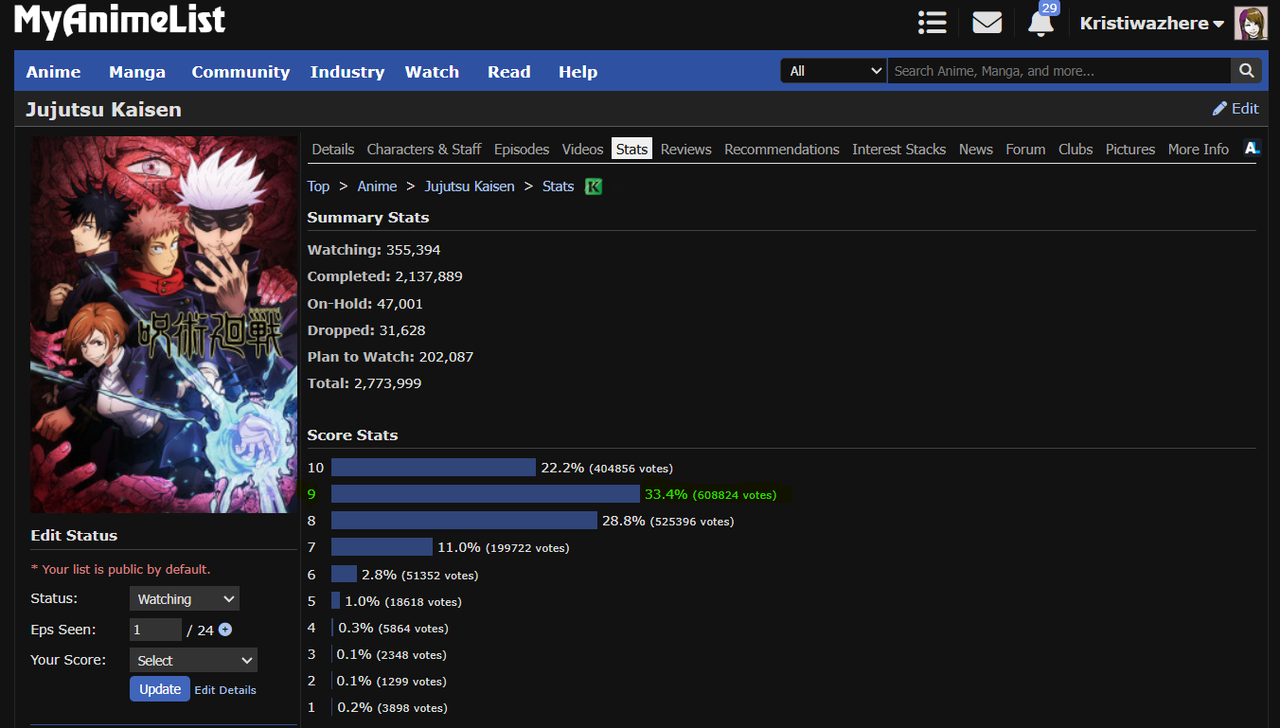Screen dimensions: 1280x728
Task: Switch to the Forum tab
Action: (1026, 149)
